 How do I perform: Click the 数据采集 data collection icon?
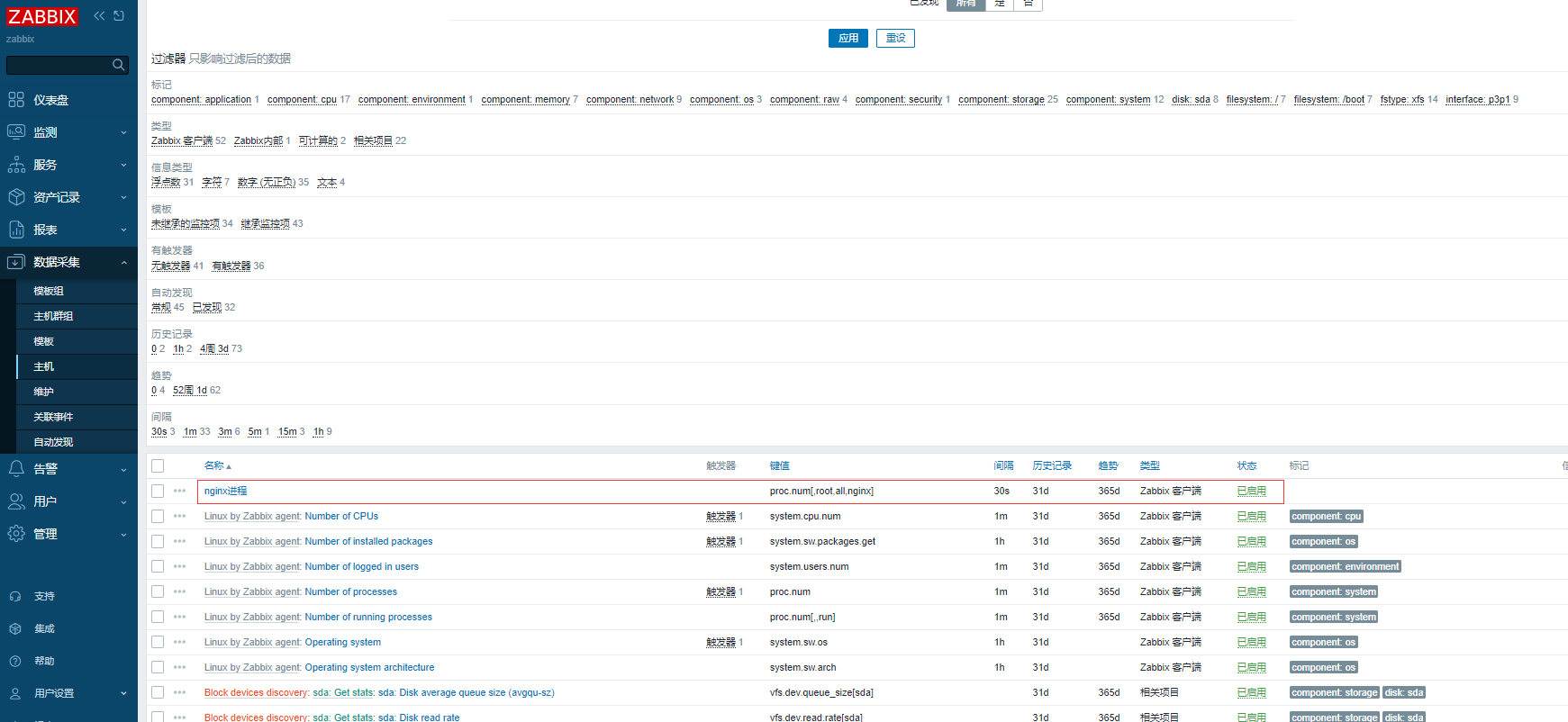[x=16, y=262]
